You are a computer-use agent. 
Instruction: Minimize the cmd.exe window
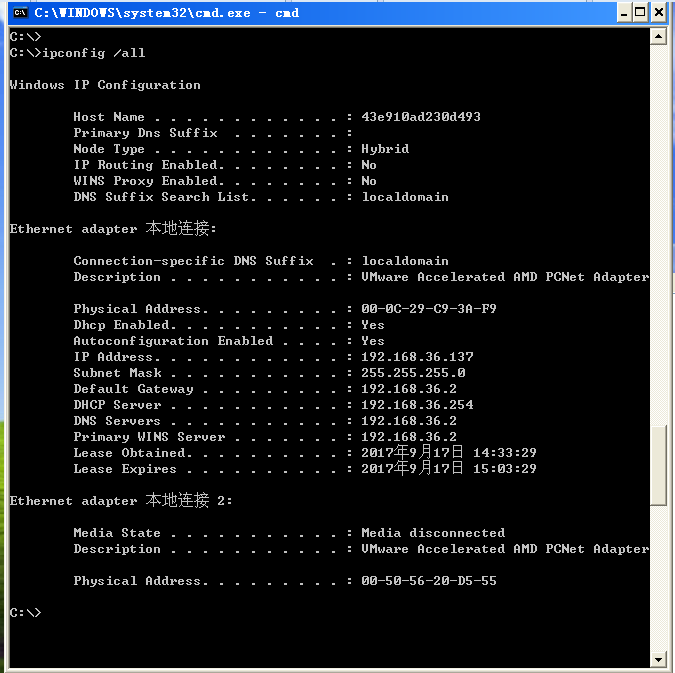[624, 13]
